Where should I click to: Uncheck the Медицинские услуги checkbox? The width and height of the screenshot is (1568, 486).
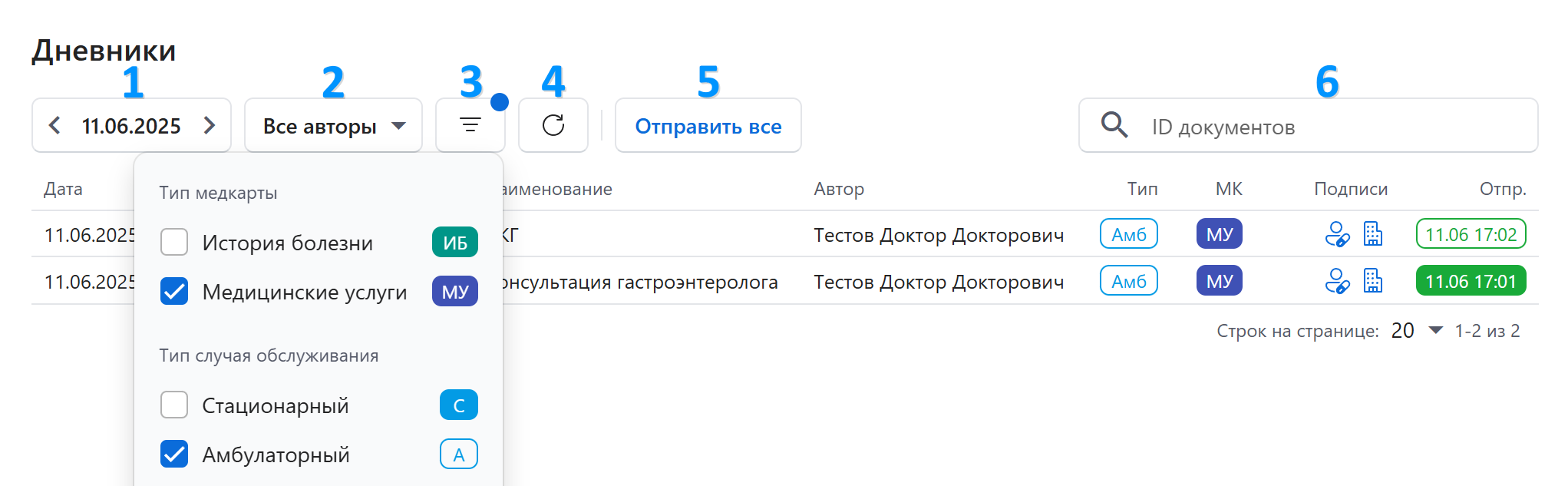pyautogui.click(x=174, y=292)
